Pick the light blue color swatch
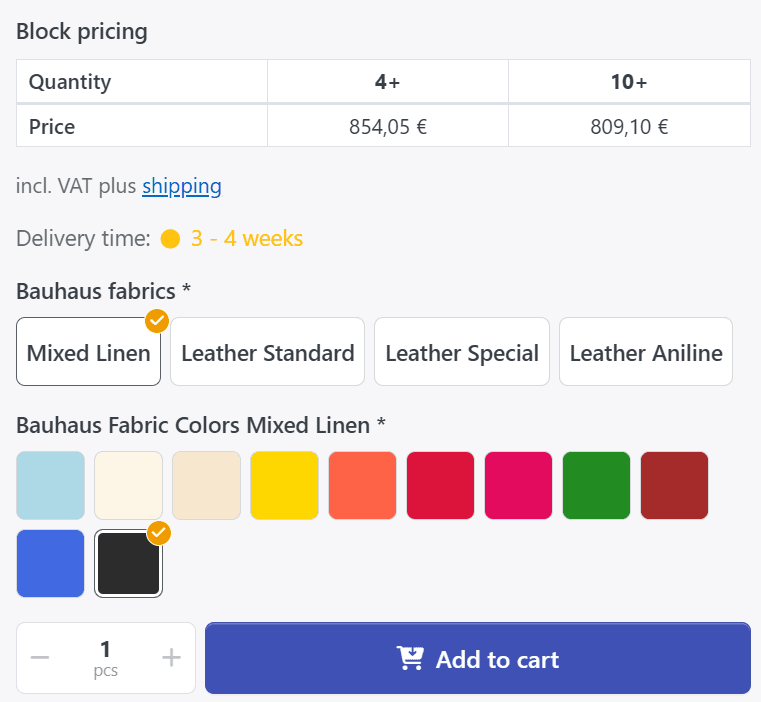 coord(51,486)
